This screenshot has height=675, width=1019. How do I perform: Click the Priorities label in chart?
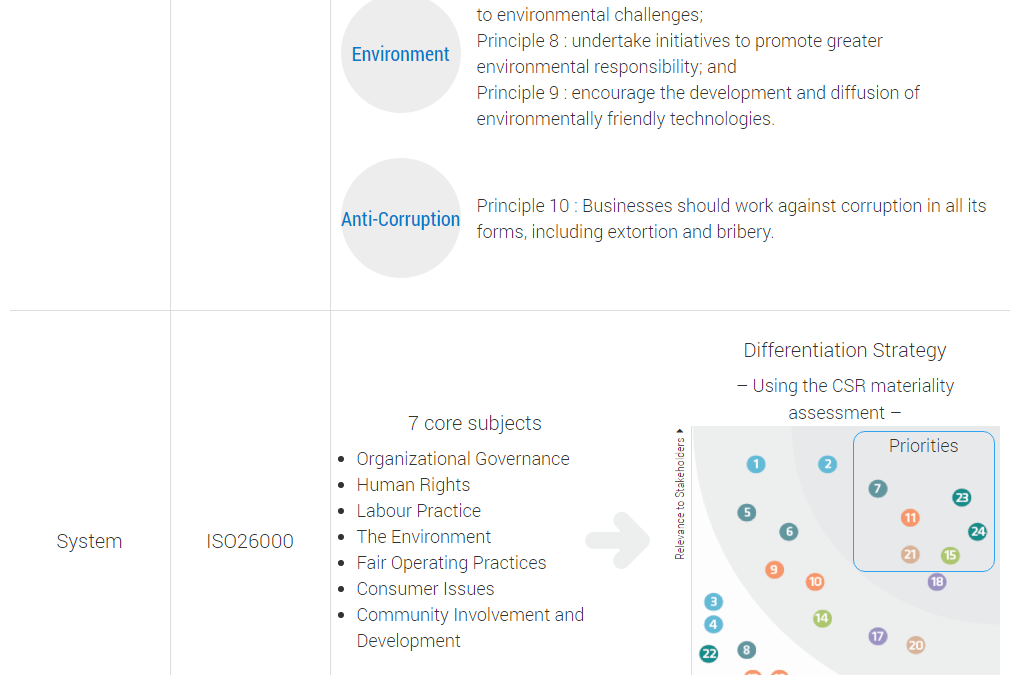(x=923, y=446)
